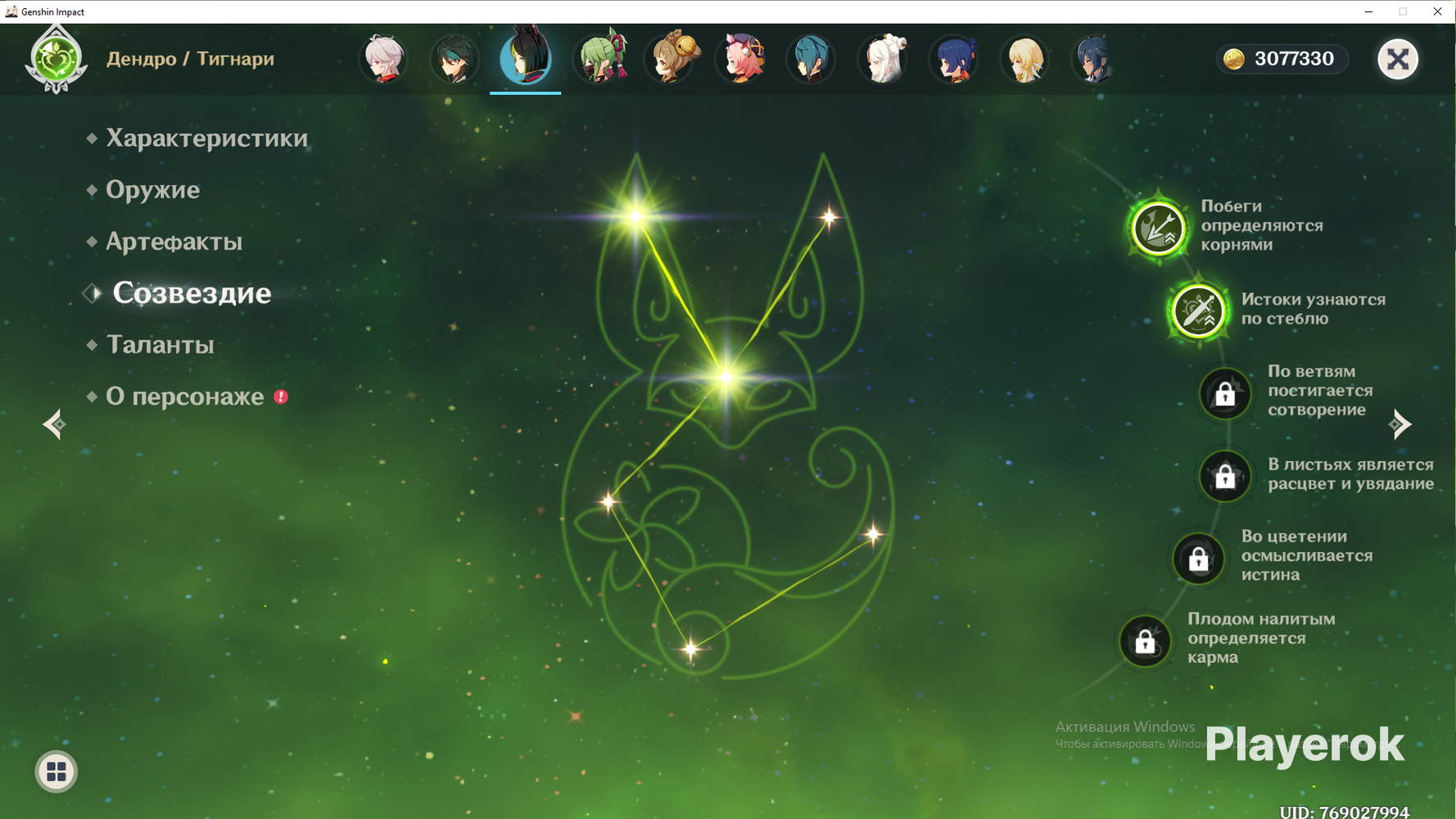Click the "Побеги определяются корнями" label

[x=1261, y=225]
